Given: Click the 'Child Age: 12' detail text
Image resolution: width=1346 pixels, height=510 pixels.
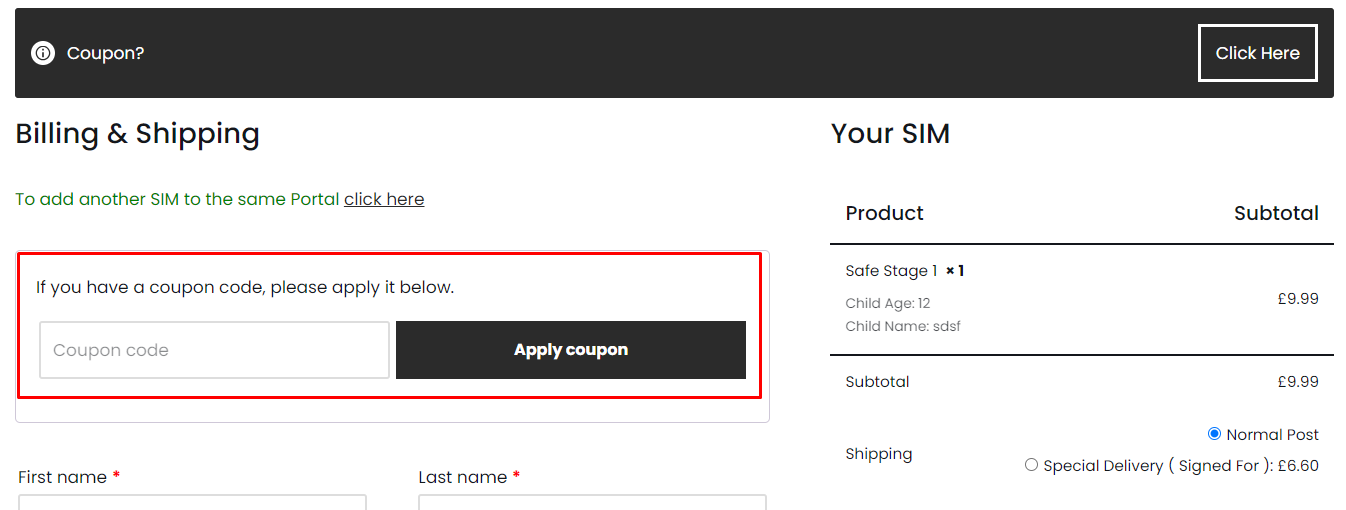Looking at the screenshot, I should coord(888,303).
